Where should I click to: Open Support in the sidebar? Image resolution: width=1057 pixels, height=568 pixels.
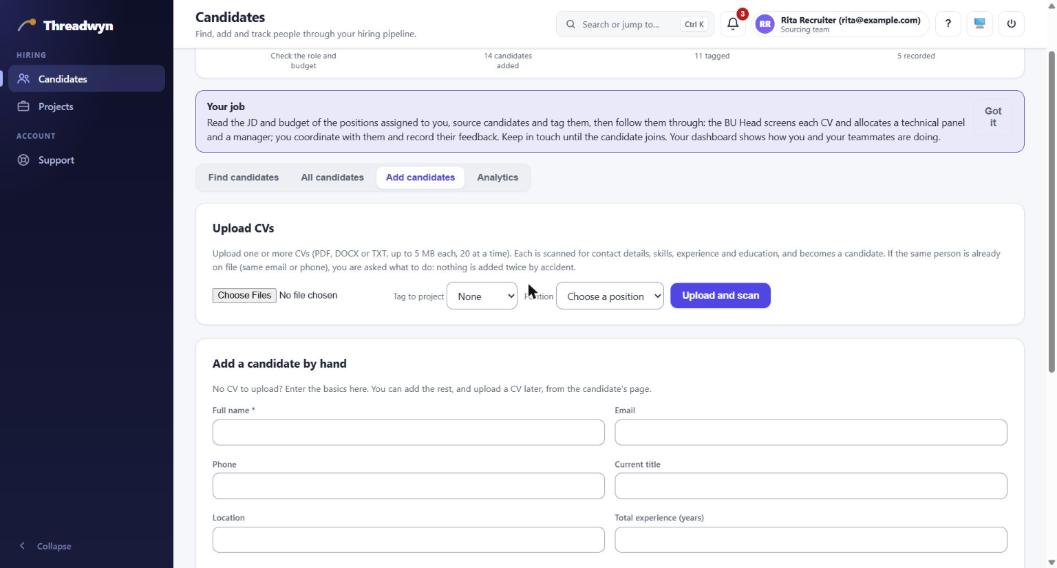tap(86, 160)
